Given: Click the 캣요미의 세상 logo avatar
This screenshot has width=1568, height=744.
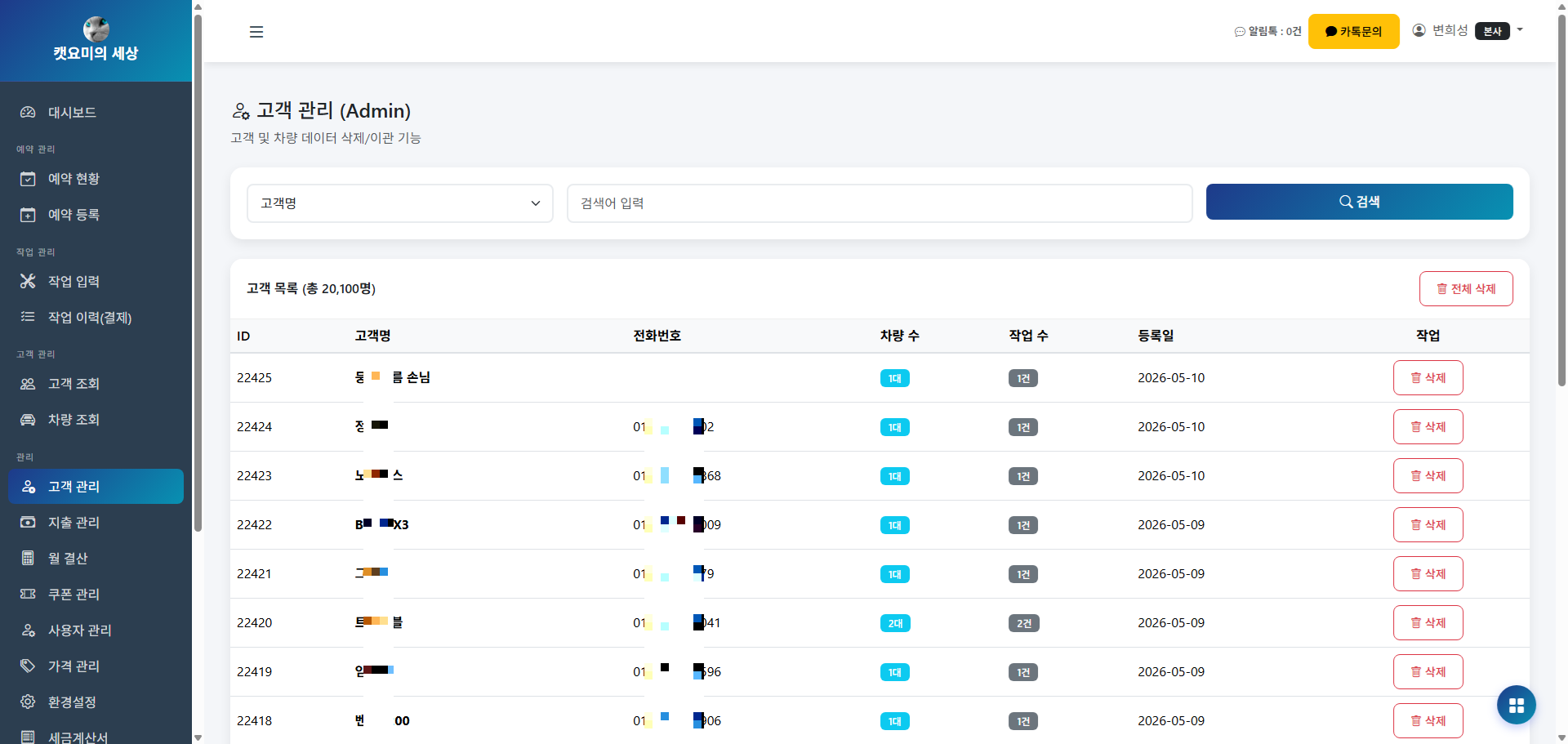Looking at the screenshot, I should point(96,29).
